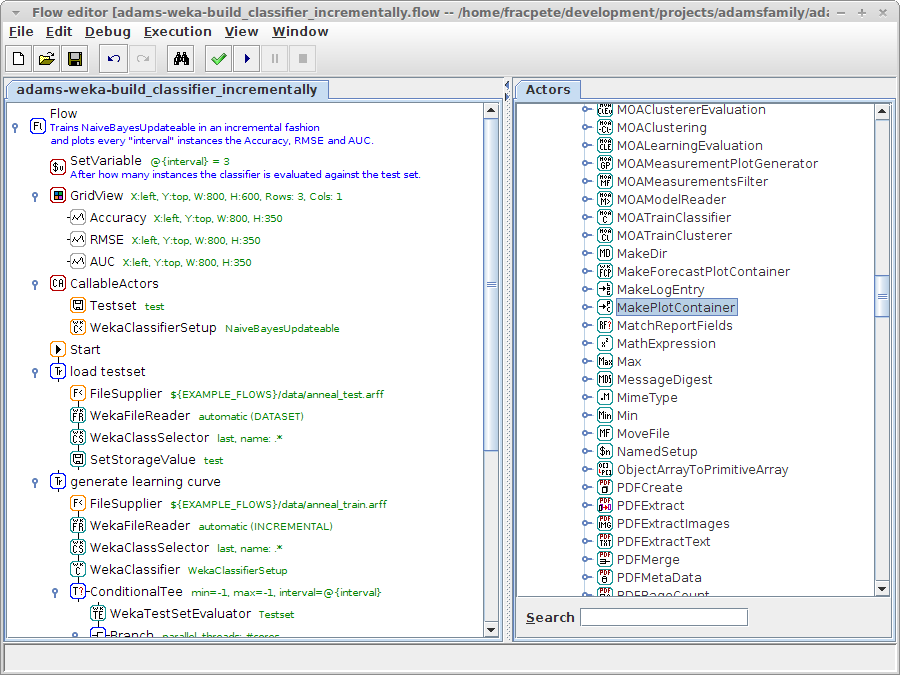Click the Open folder toolbar icon
Screen dimensions: 900x675
47,59
